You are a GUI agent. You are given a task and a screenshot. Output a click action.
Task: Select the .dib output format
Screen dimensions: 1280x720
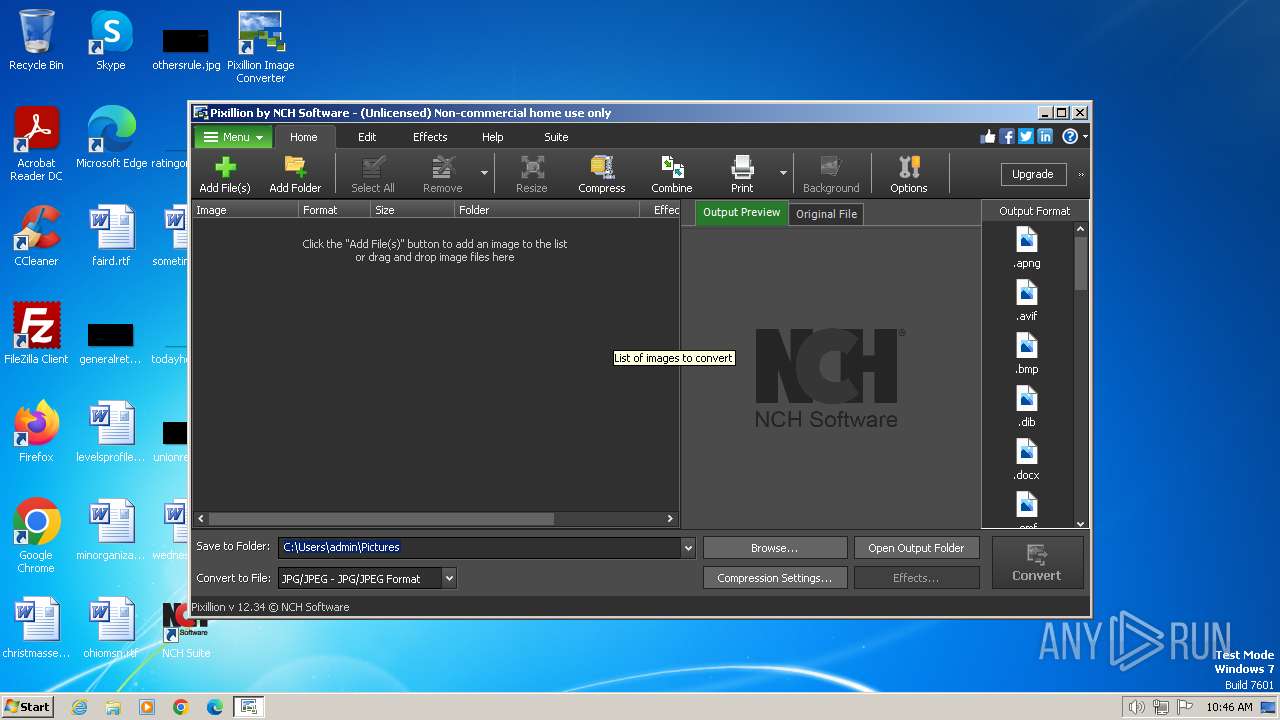pyautogui.click(x=1027, y=407)
